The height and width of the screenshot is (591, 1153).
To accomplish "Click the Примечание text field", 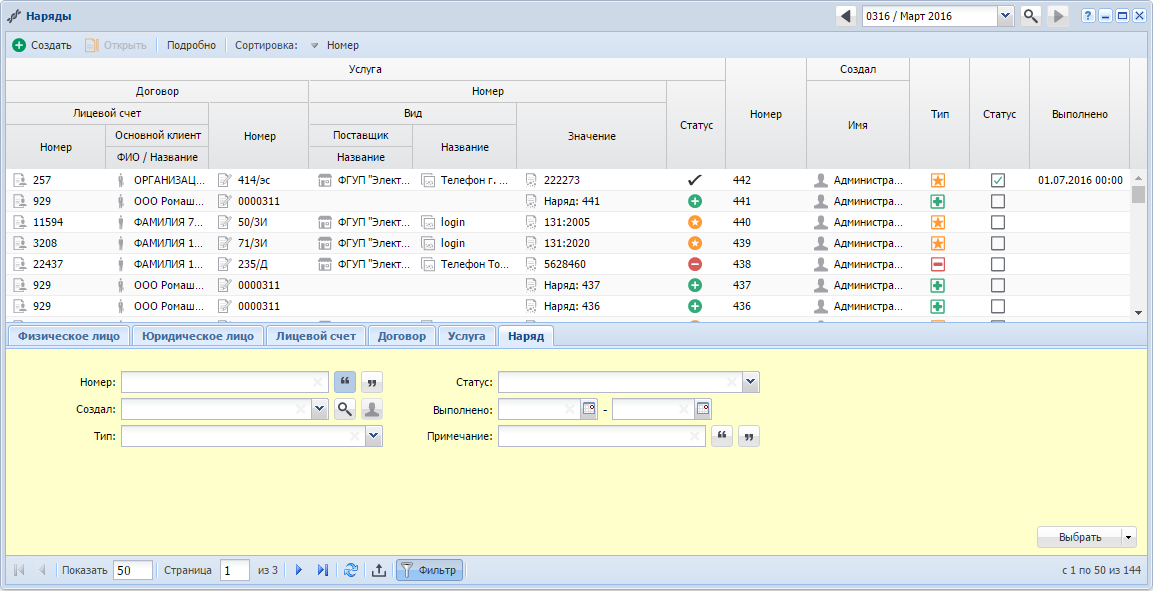I will [602, 437].
